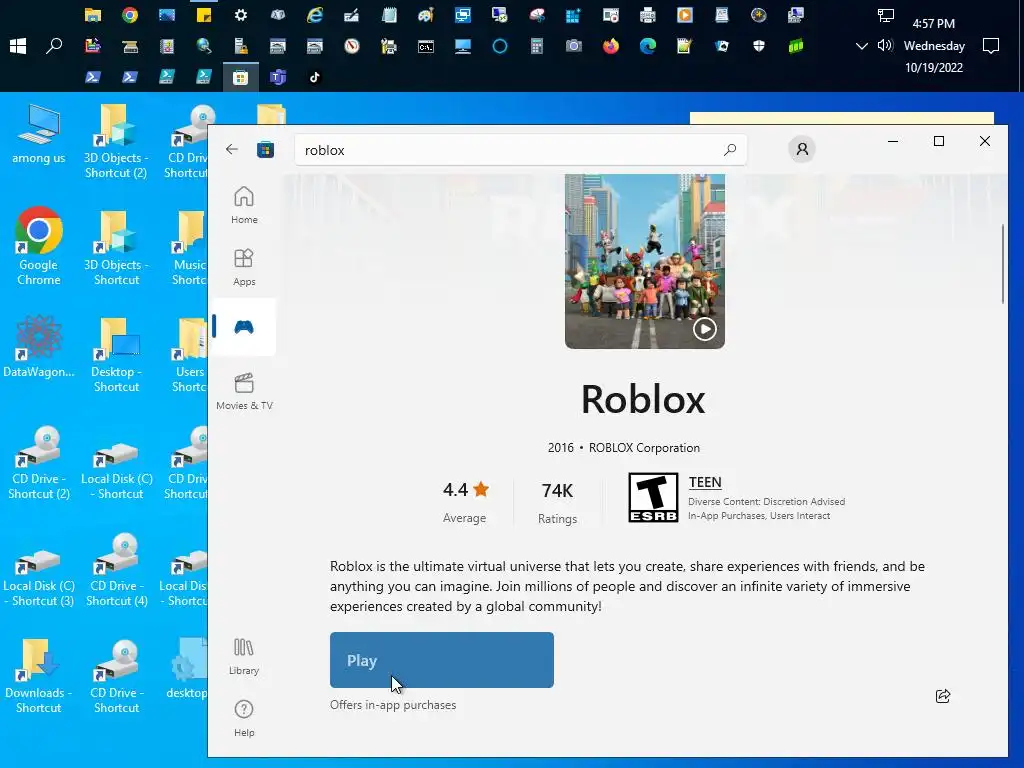Select 3D Objects - Shortcut (2) icon
1024x768 pixels.
pyautogui.click(x=116, y=141)
